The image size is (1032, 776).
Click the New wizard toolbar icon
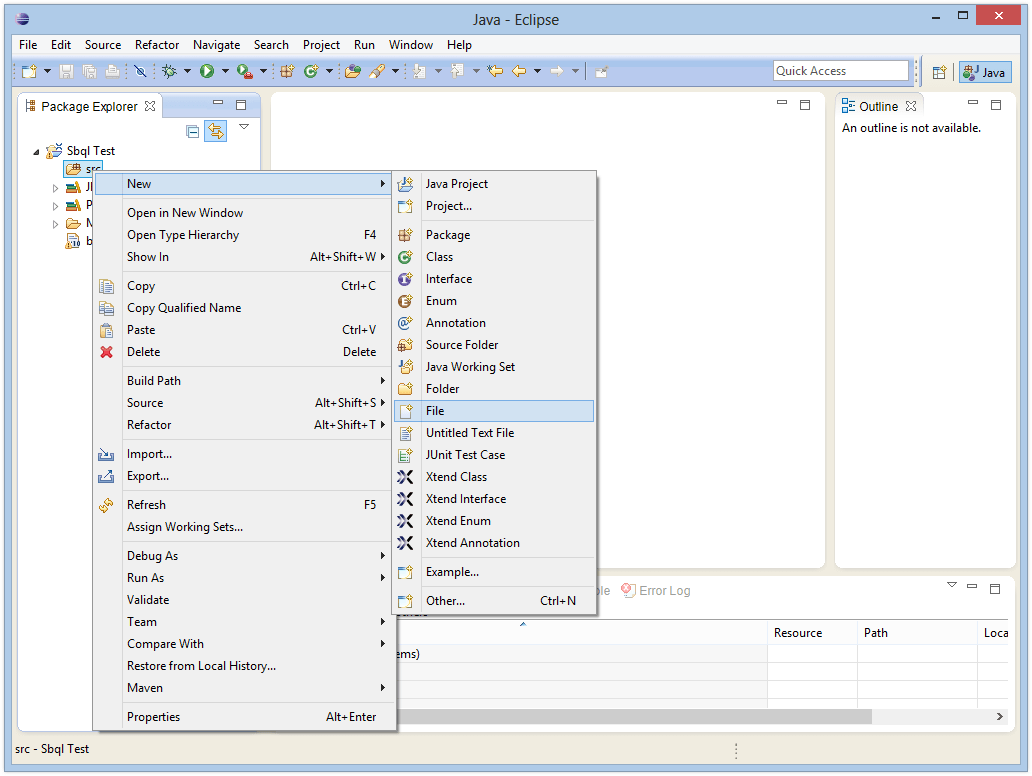[29, 71]
